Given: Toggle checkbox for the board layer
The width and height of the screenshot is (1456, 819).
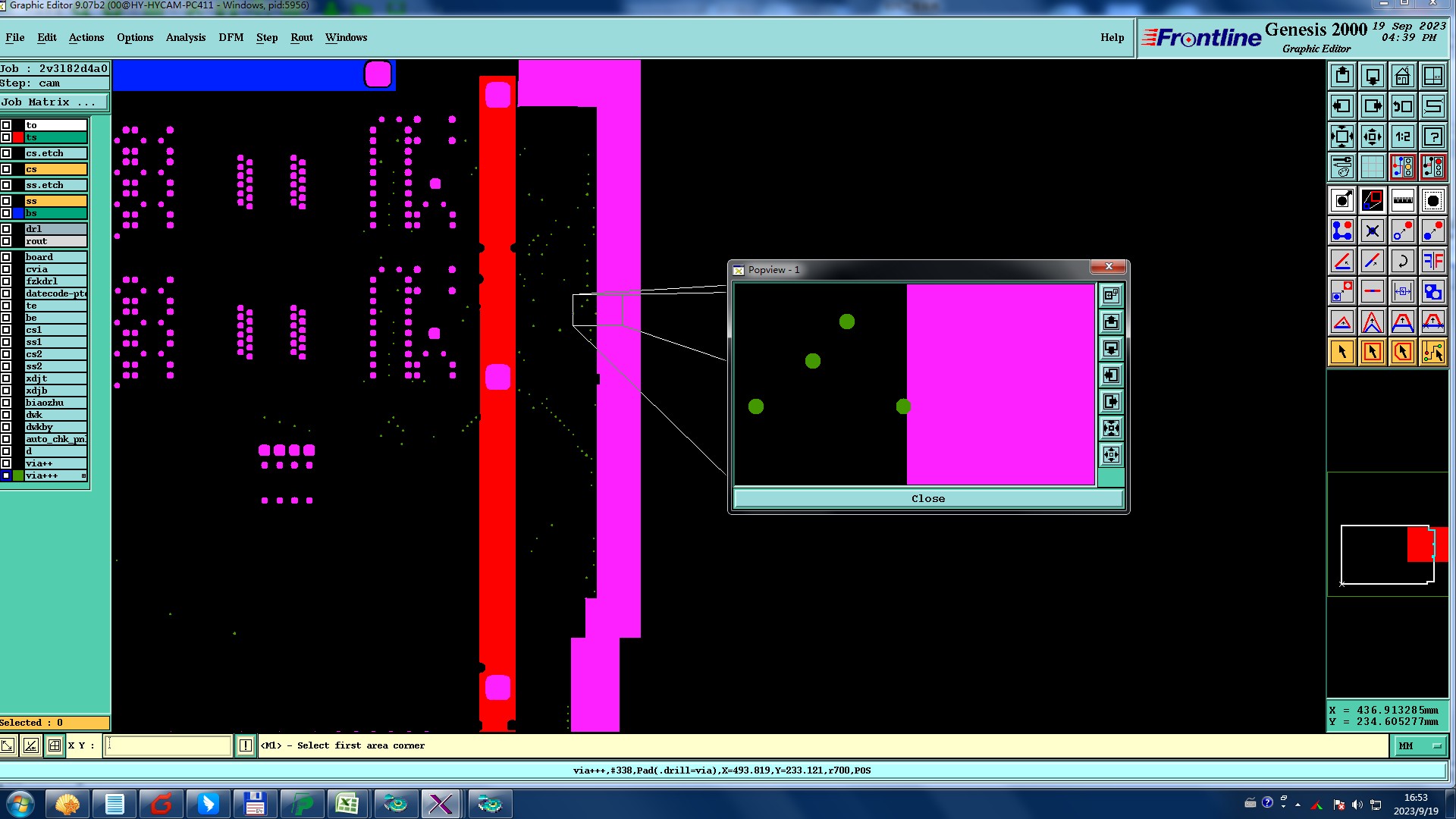Looking at the screenshot, I should 6,257.
